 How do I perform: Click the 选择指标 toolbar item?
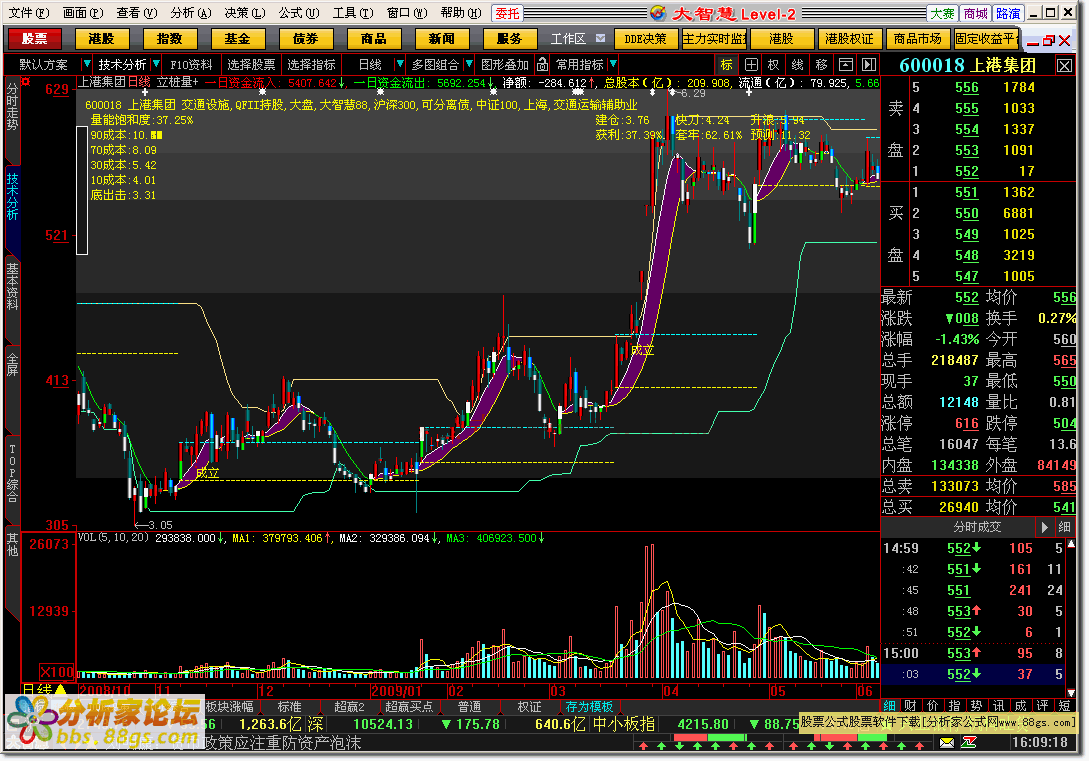pos(311,65)
